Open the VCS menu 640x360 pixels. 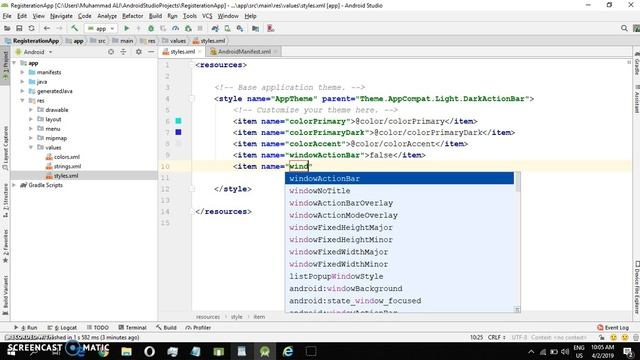click(207, 16)
